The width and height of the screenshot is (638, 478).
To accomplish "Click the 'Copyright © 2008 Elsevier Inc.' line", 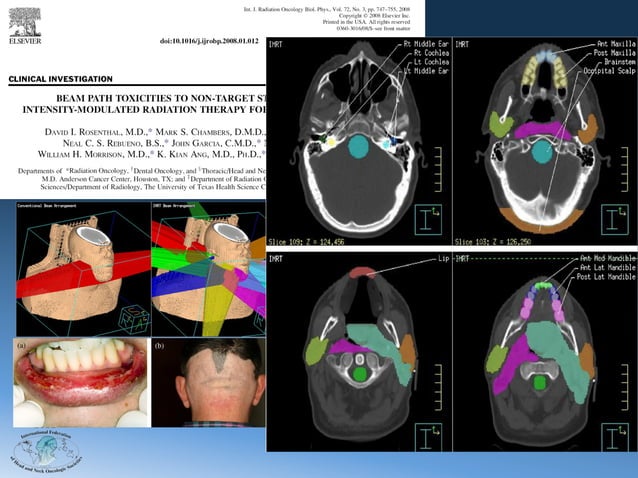I will [x=374, y=15].
